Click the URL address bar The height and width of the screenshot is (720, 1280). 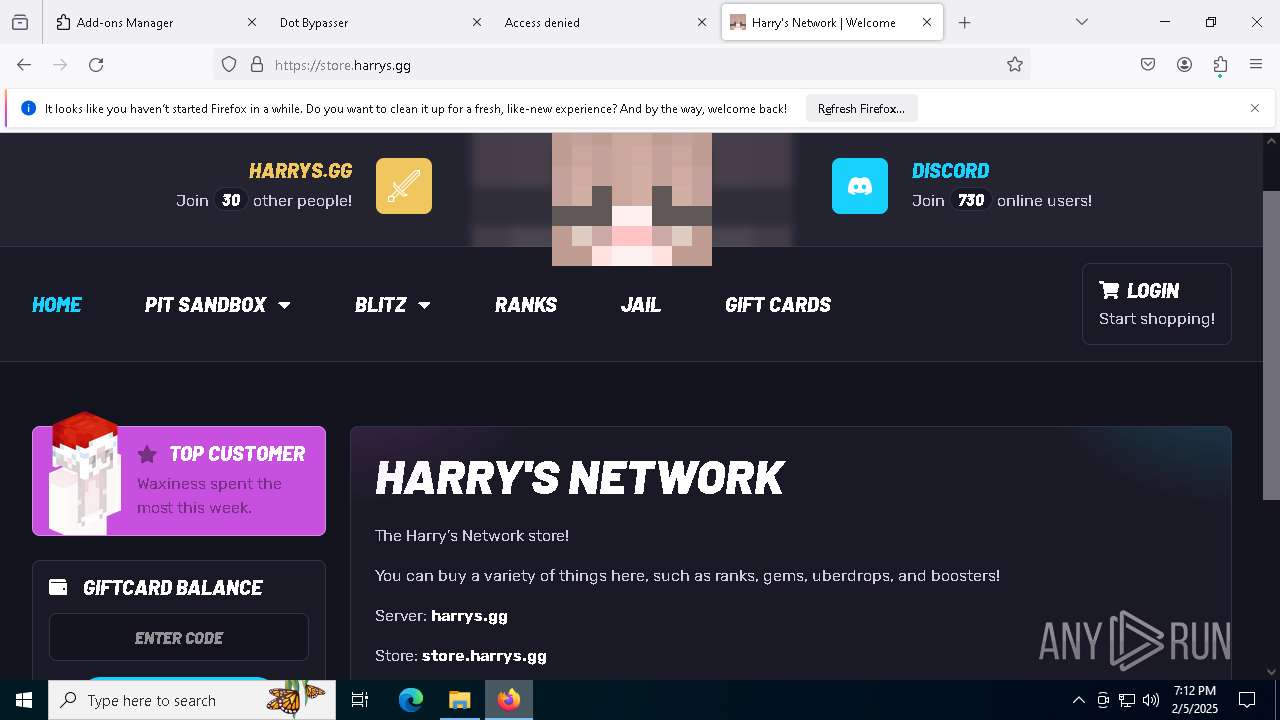click(620, 65)
